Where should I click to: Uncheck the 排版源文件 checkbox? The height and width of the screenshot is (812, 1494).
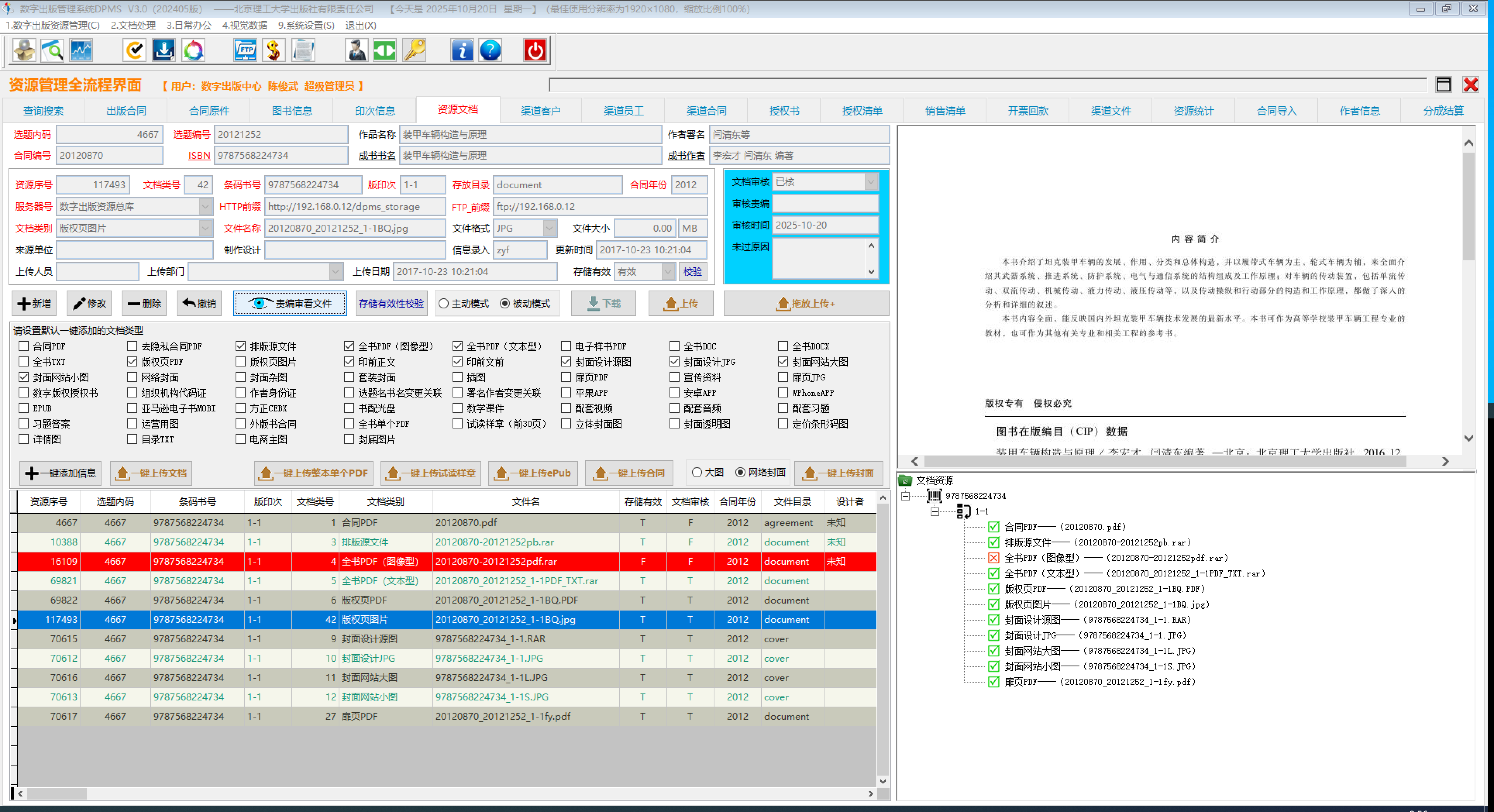click(241, 346)
